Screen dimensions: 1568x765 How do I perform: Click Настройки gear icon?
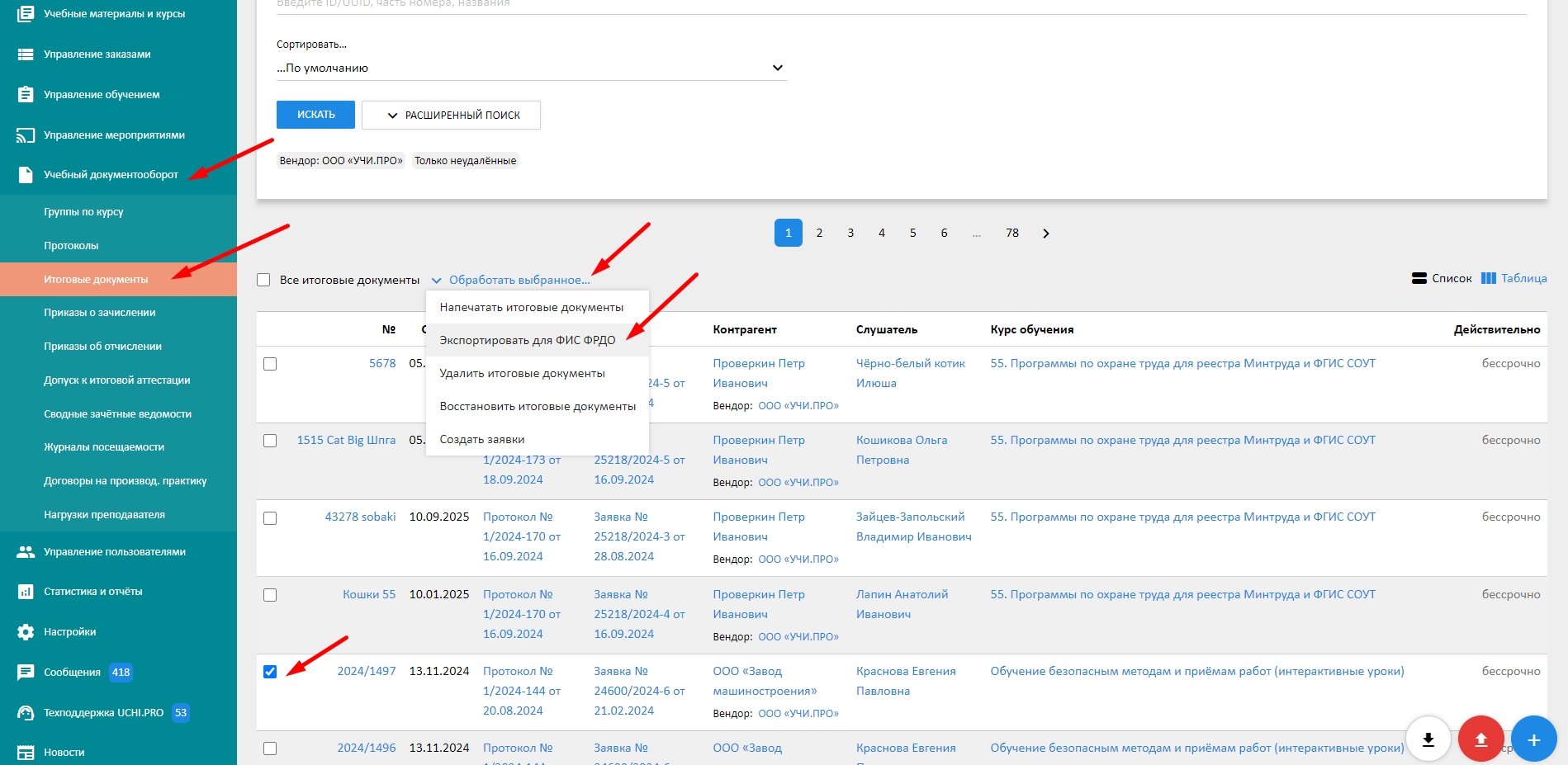26,631
